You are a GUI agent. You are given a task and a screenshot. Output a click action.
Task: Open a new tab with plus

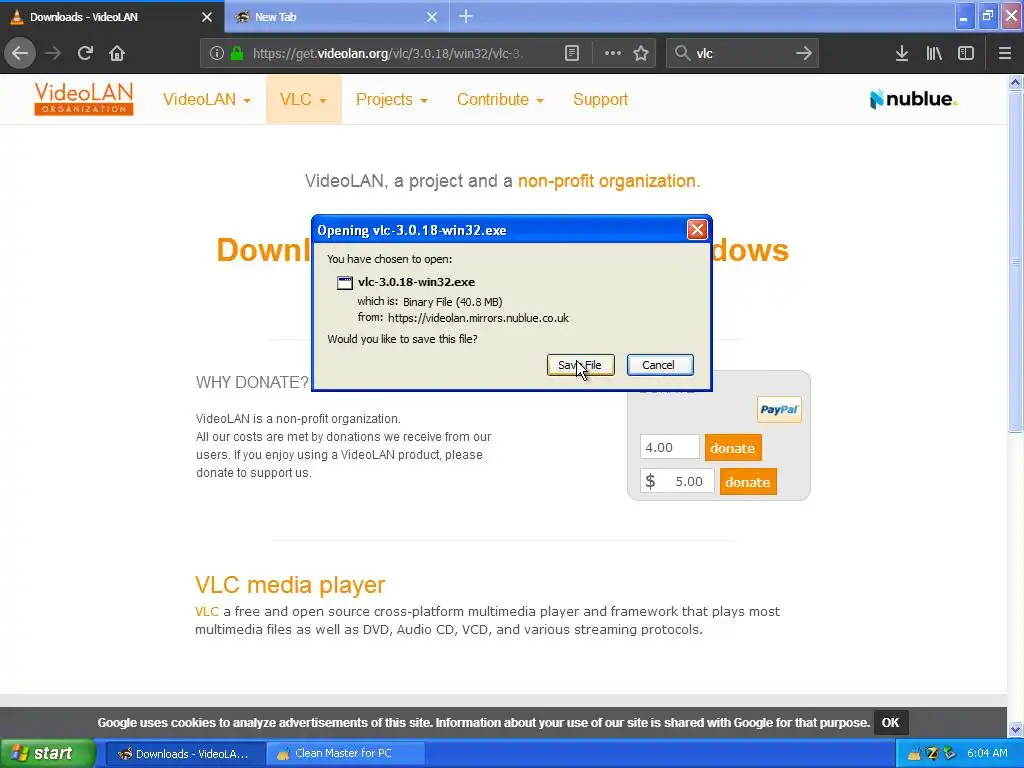click(x=466, y=16)
